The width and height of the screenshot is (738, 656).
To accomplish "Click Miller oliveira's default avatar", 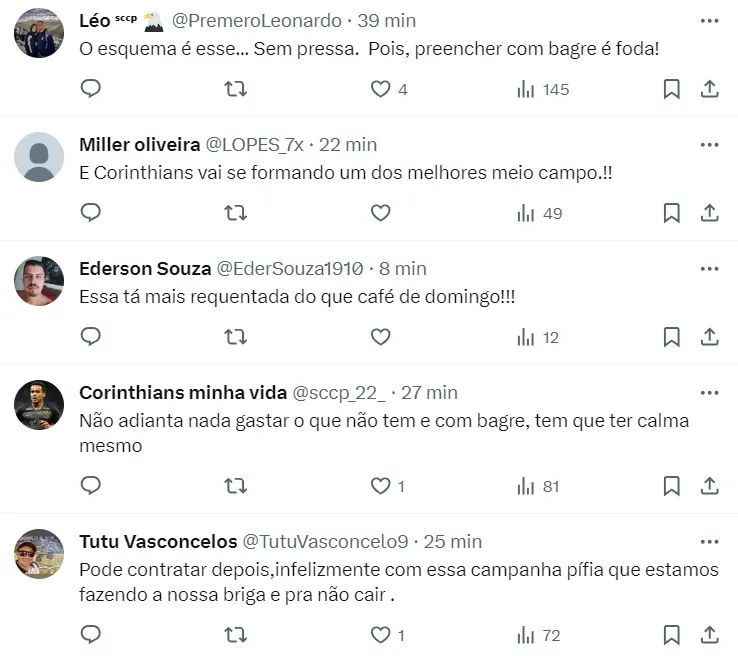I will point(40,157).
